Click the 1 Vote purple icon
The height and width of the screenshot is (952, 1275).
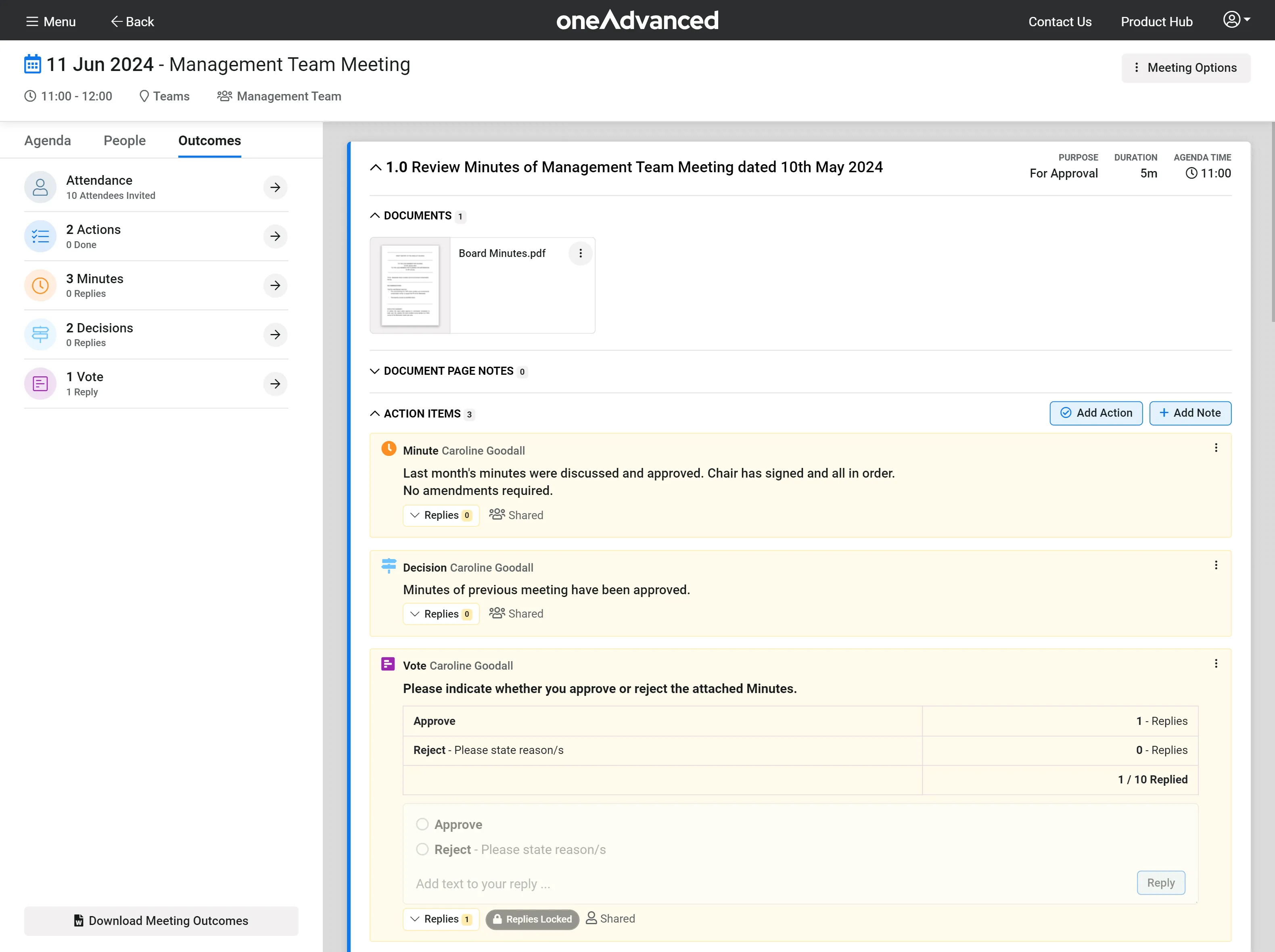click(40, 384)
